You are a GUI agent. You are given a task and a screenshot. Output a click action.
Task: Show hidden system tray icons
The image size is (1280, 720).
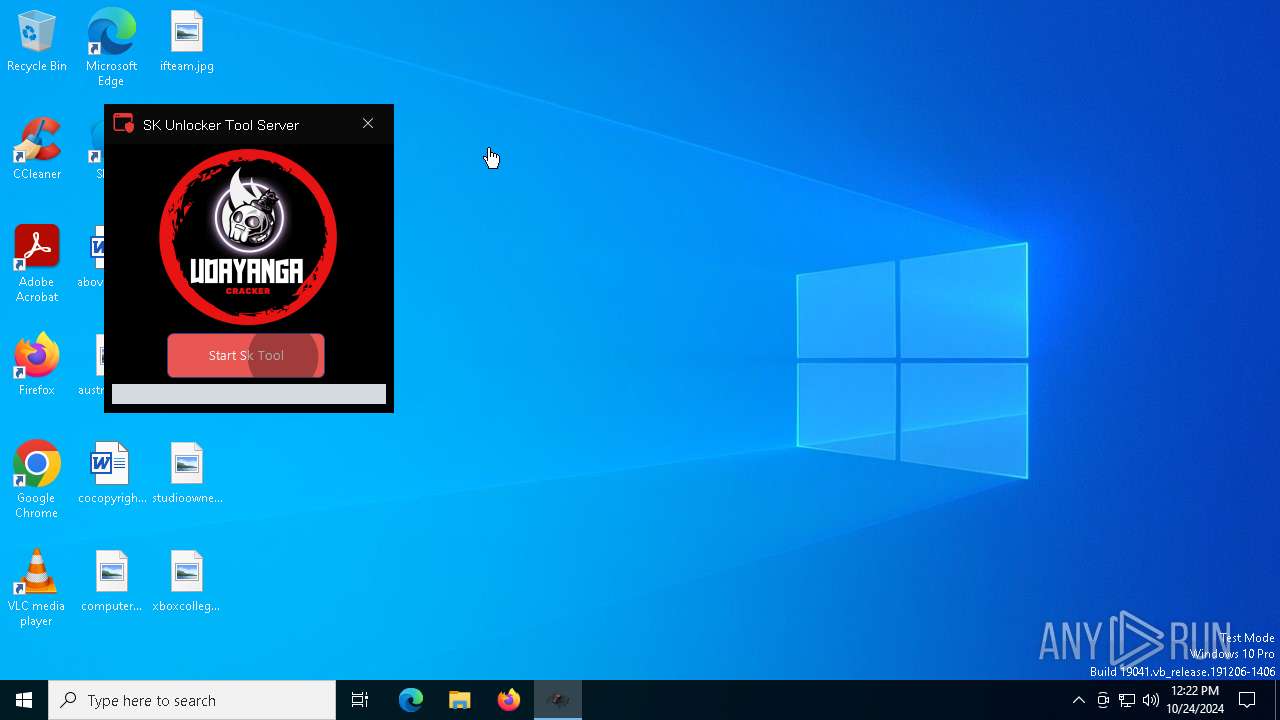[1078, 700]
